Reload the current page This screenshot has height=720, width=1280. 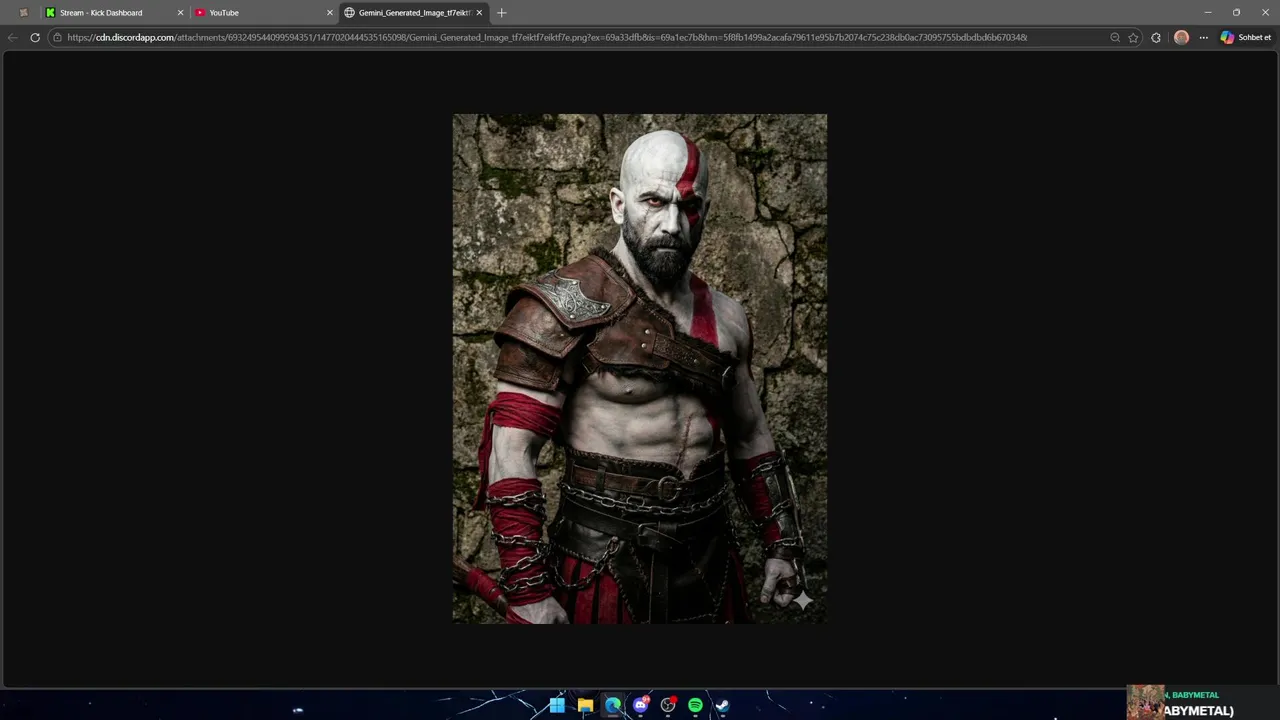35,37
